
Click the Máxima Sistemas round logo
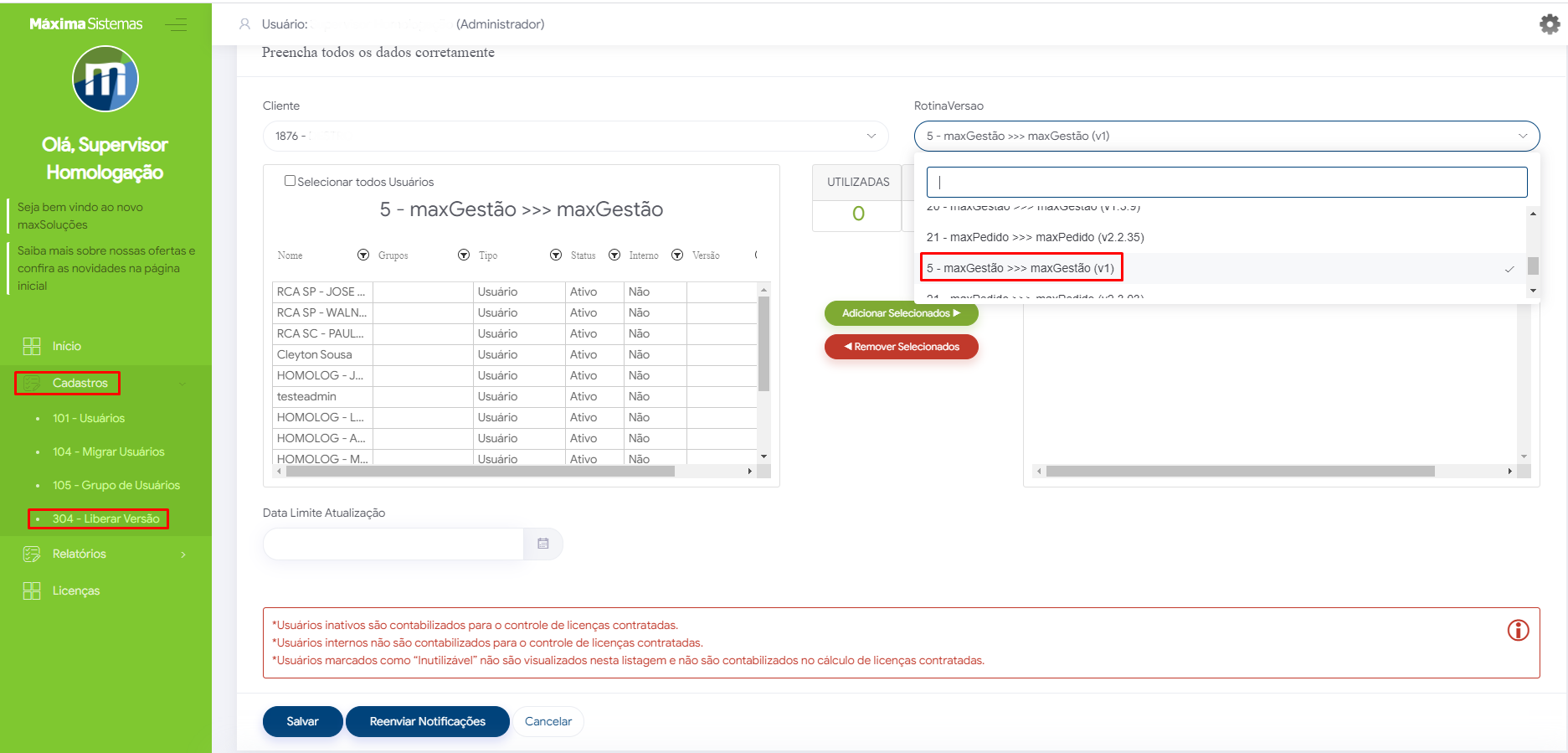point(105,79)
